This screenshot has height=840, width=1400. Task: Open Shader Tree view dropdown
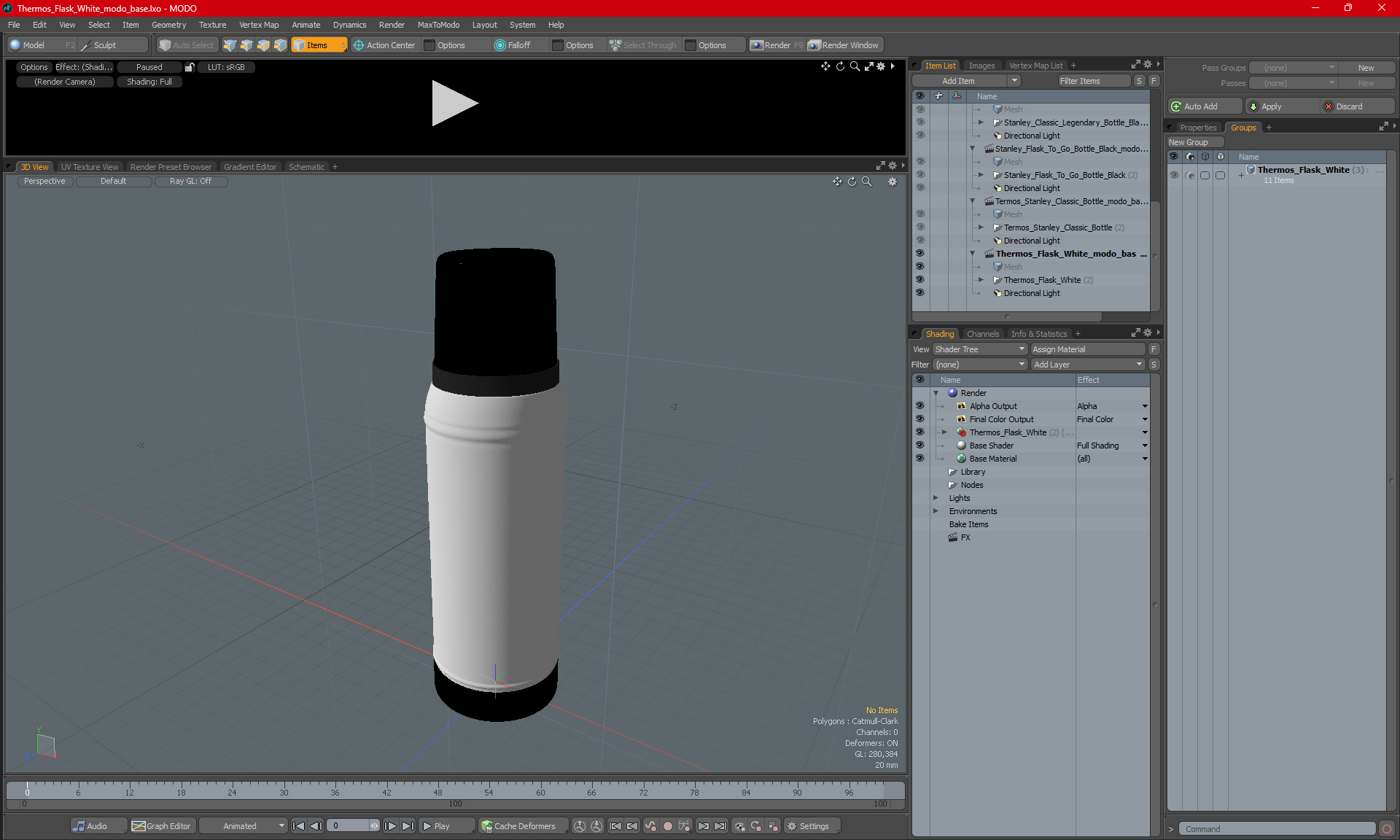pyautogui.click(x=980, y=349)
